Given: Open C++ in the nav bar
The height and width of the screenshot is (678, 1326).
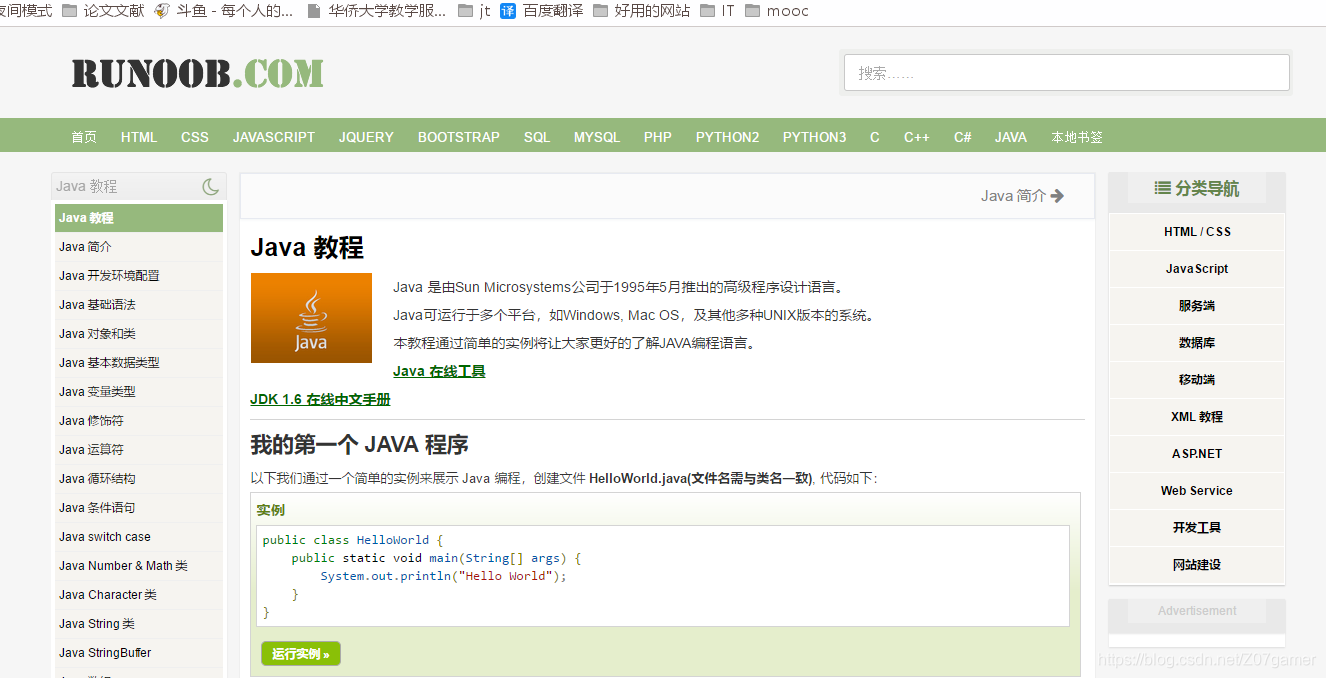Looking at the screenshot, I should click(x=917, y=137).
